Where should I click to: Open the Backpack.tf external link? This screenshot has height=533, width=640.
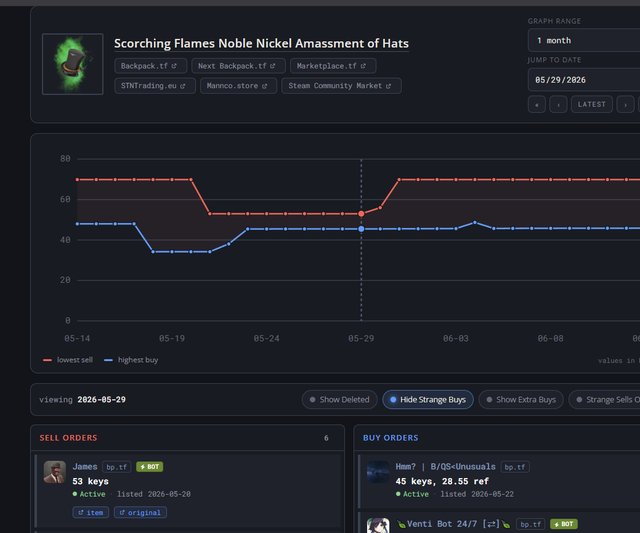point(151,66)
